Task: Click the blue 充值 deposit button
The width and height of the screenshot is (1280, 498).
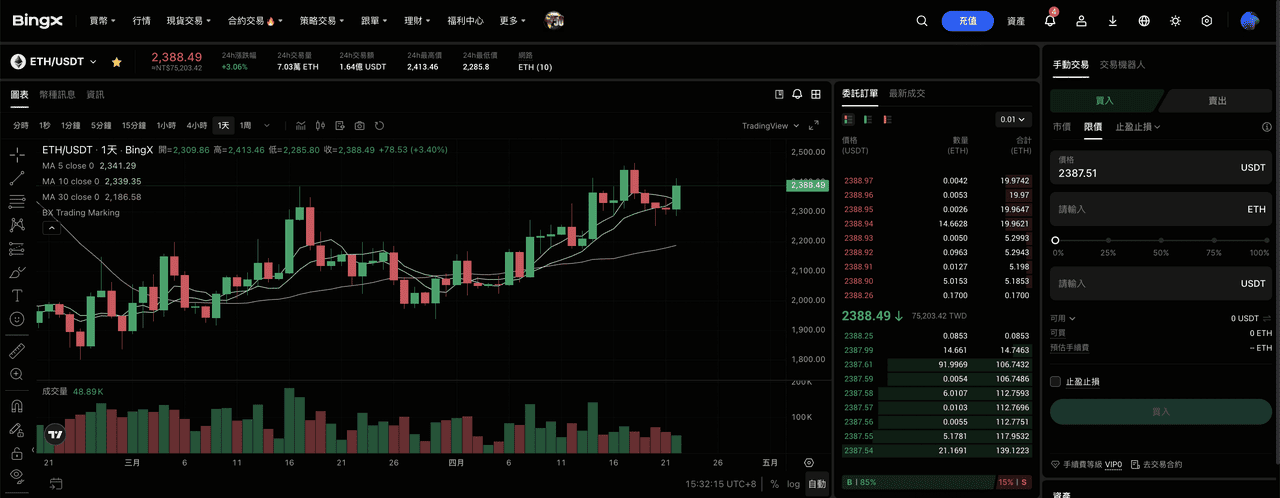Action: point(967,21)
